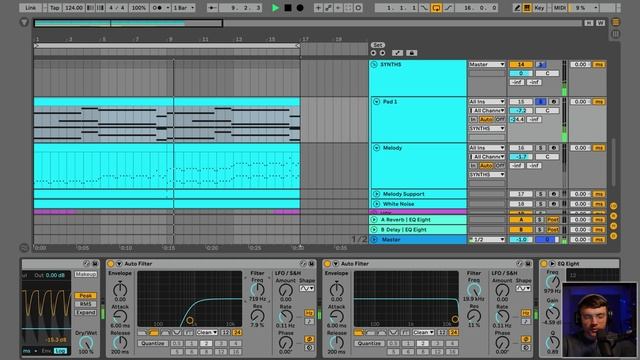
Task: Fold first Auto Filter device triangle
Action: [x=119, y=264]
